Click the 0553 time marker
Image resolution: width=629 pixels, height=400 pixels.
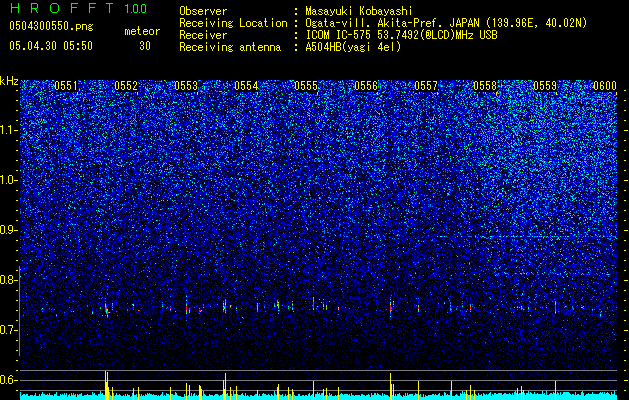click(186, 86)
